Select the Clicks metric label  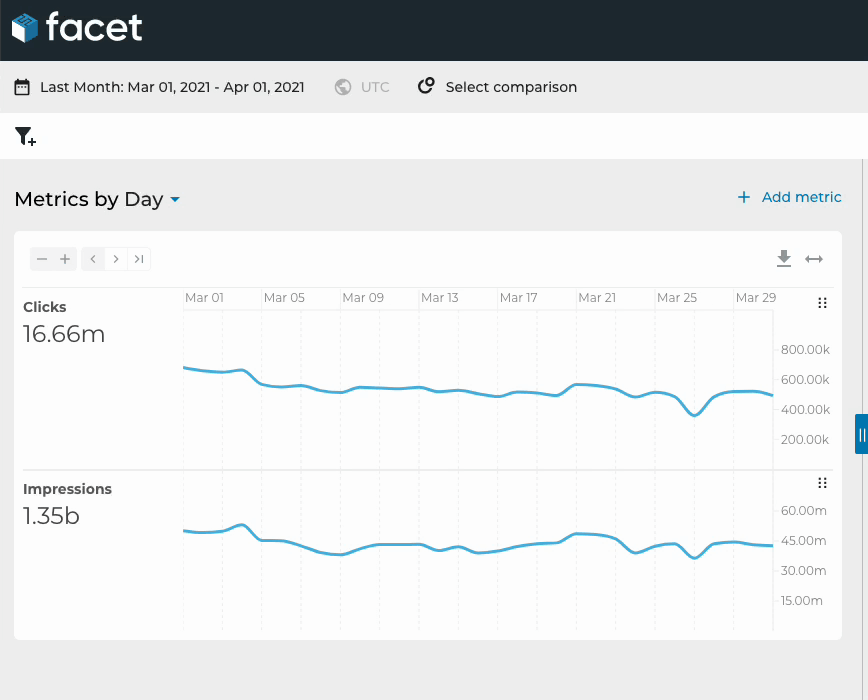45,307
